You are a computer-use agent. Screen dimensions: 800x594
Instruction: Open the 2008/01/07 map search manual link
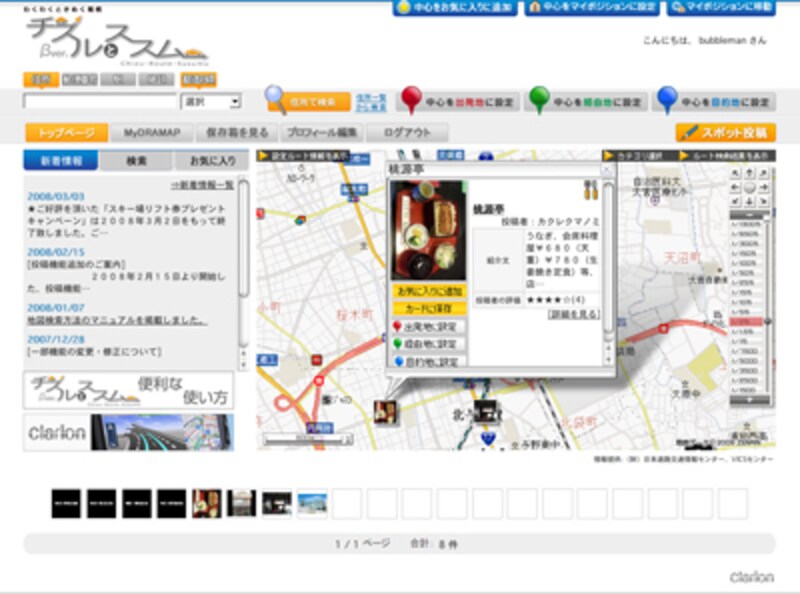click(117, 320)
